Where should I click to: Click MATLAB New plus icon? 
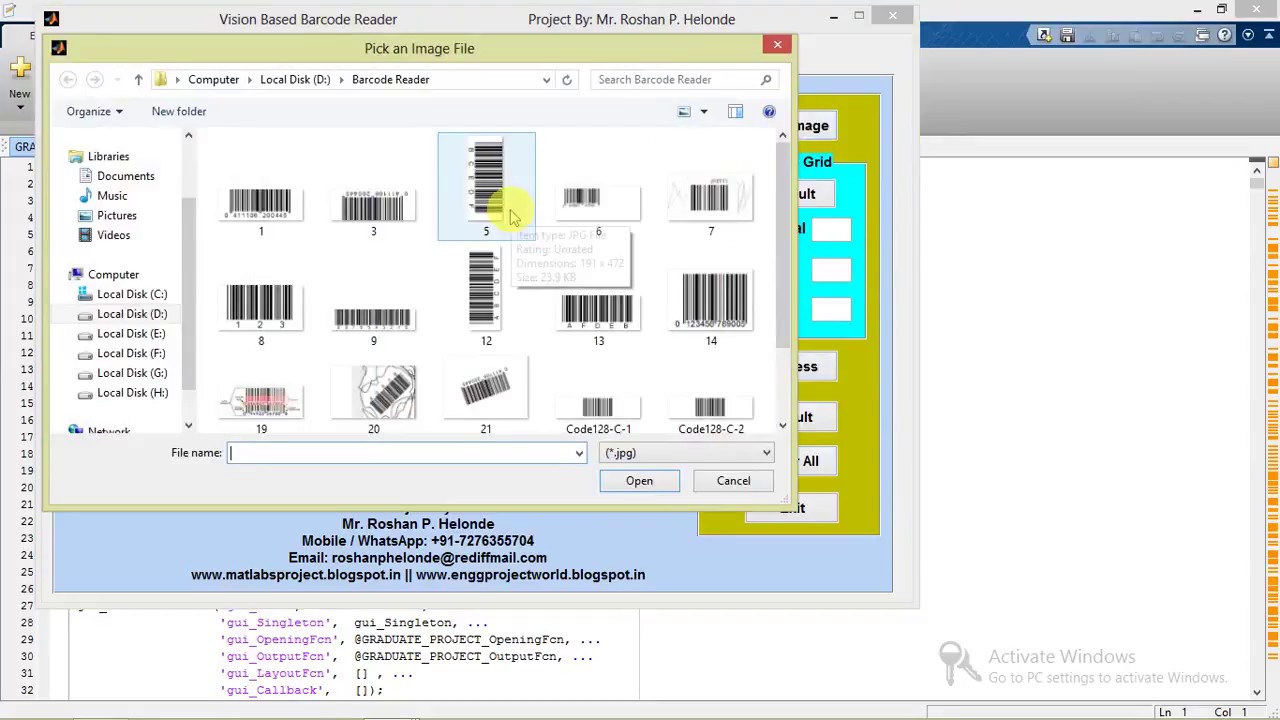19,68
